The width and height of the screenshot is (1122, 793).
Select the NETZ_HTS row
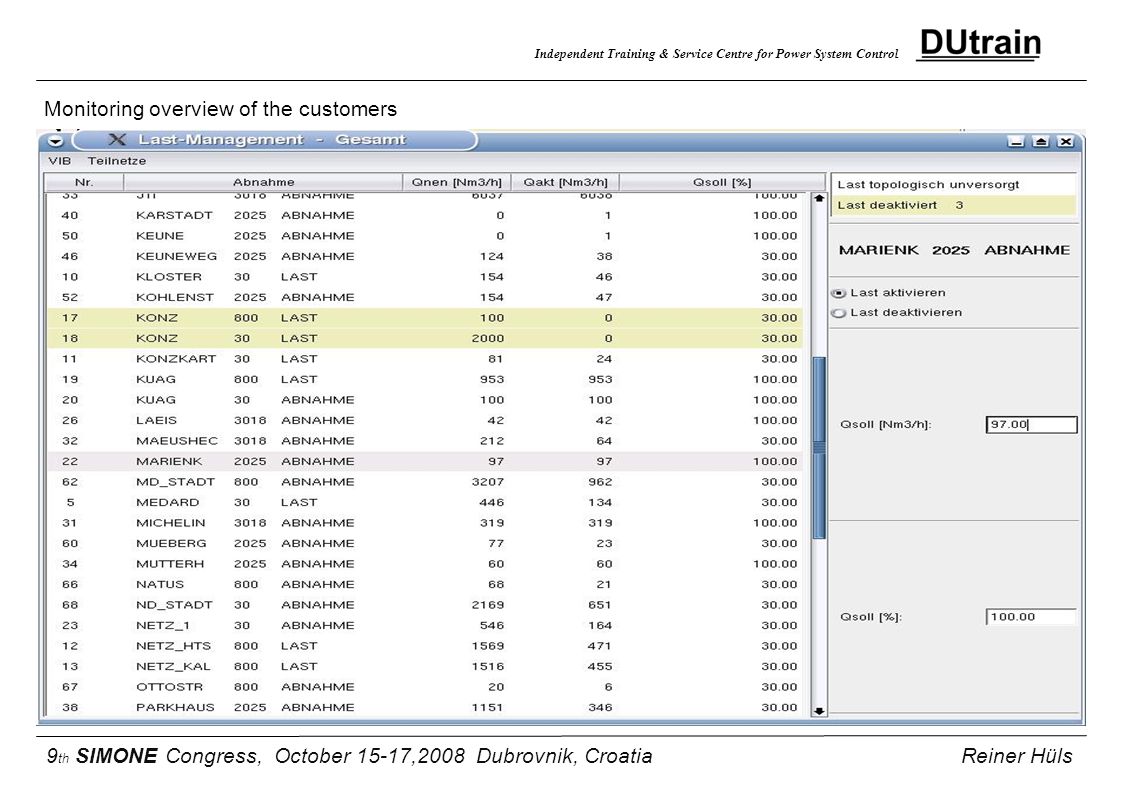pos(425,646)
